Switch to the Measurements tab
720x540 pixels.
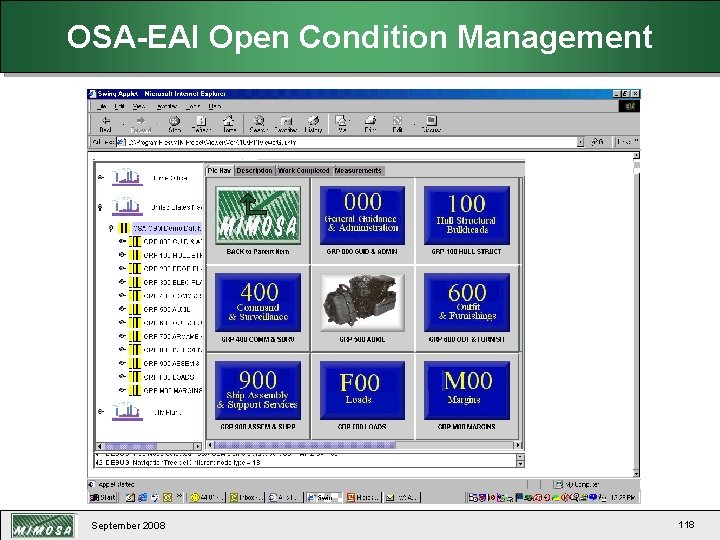coord(358,170)
